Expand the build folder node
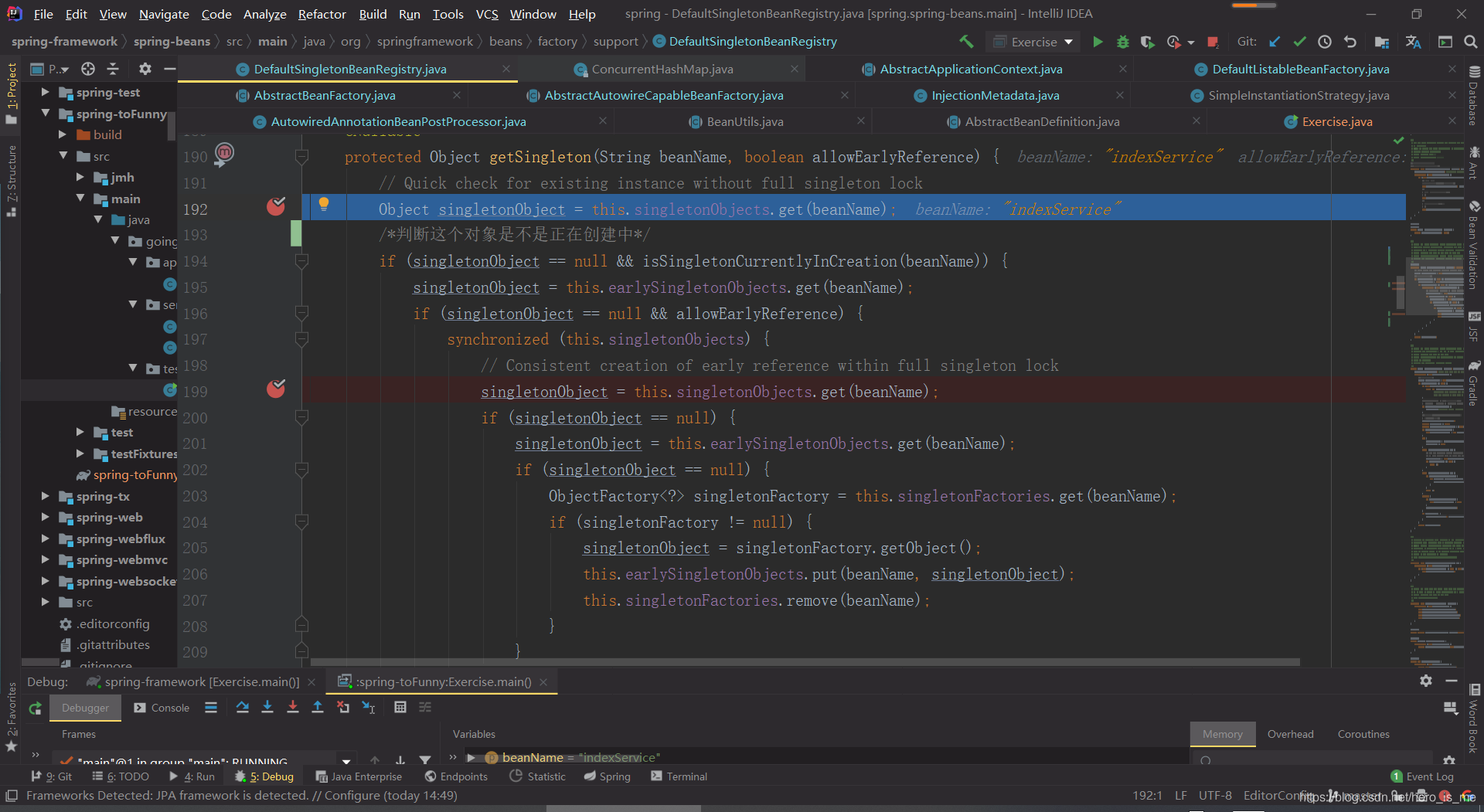 (63, 134)
